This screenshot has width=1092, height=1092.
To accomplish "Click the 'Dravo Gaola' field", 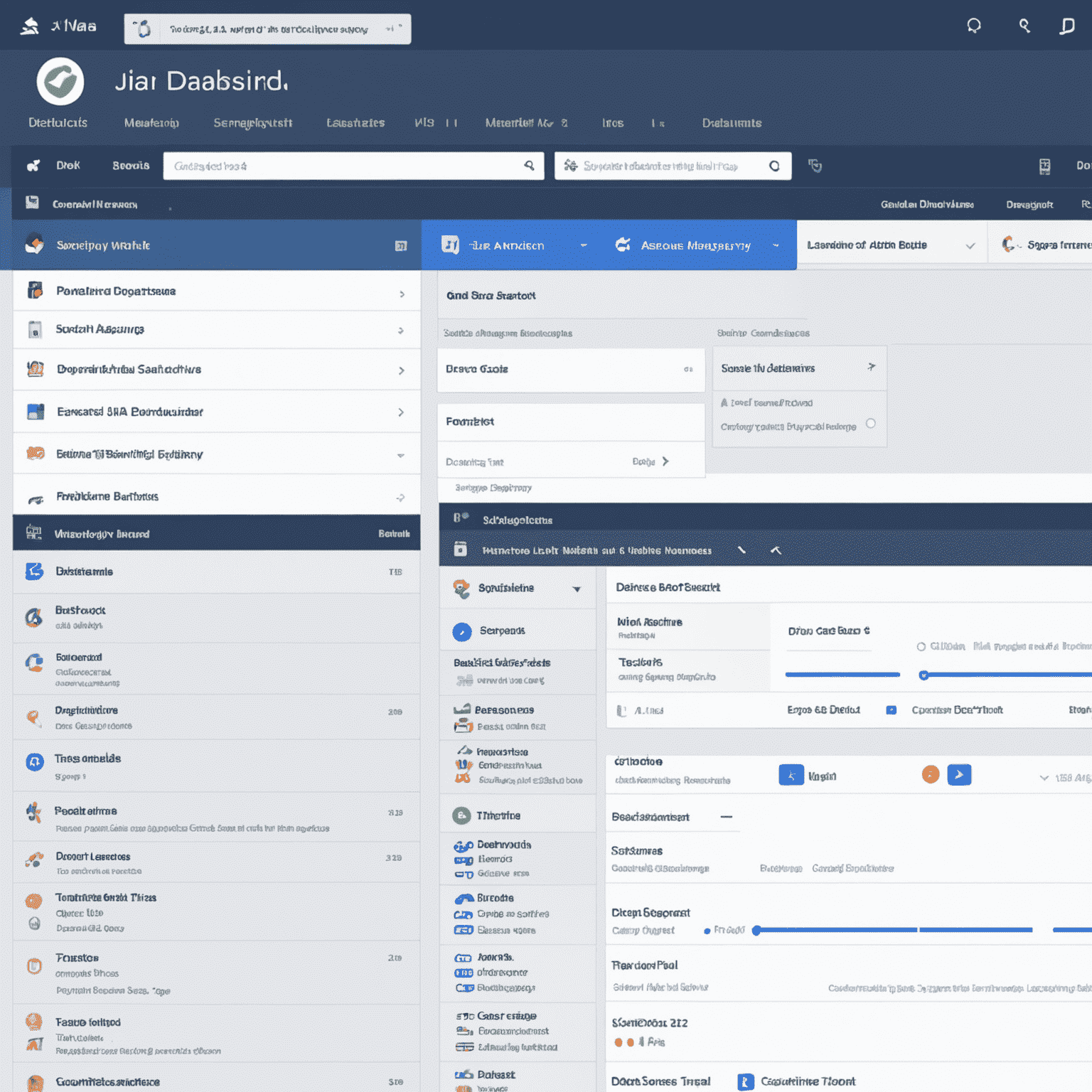I will point(571,370).
